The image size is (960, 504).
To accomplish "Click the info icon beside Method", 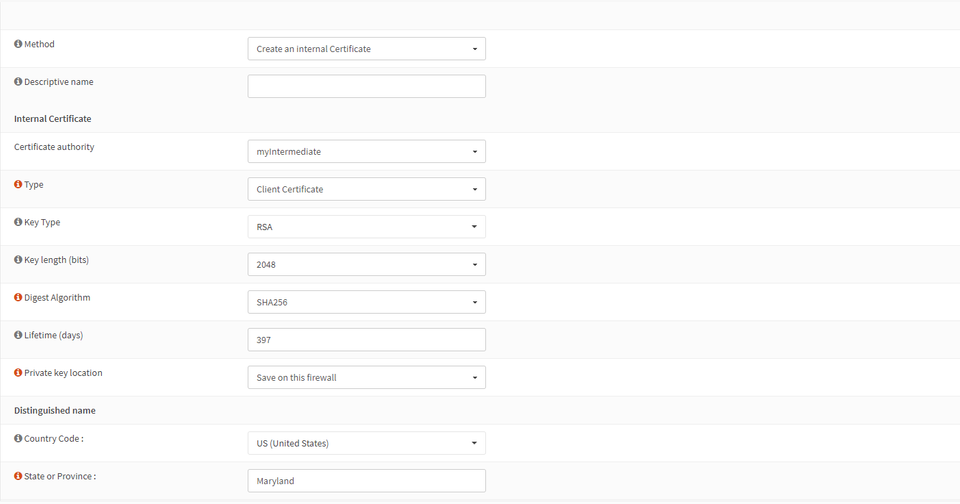I will (x=18, y=44).
